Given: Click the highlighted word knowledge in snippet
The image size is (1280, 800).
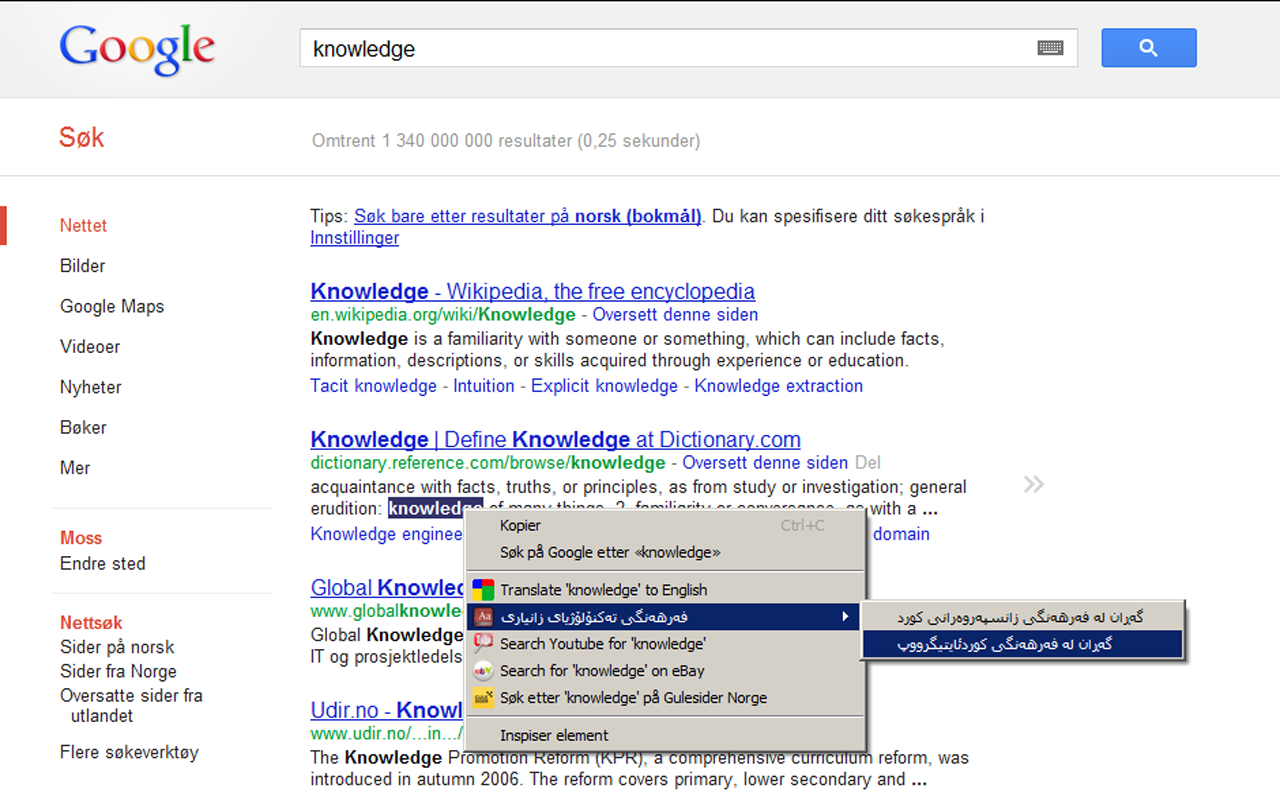Looking at the screenshot, I should (x=435, y=509).
